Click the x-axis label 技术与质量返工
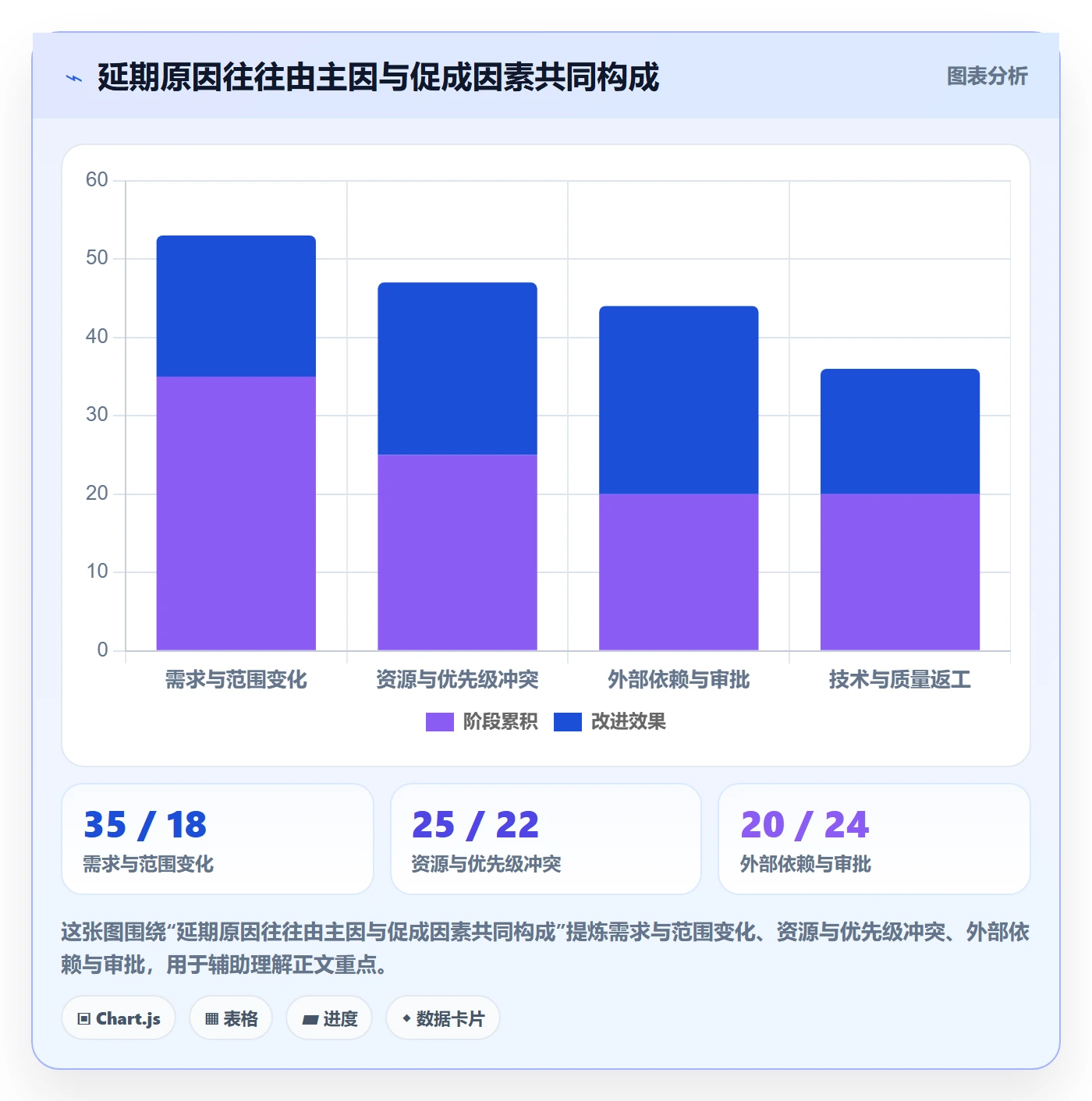 pos(900,680)
